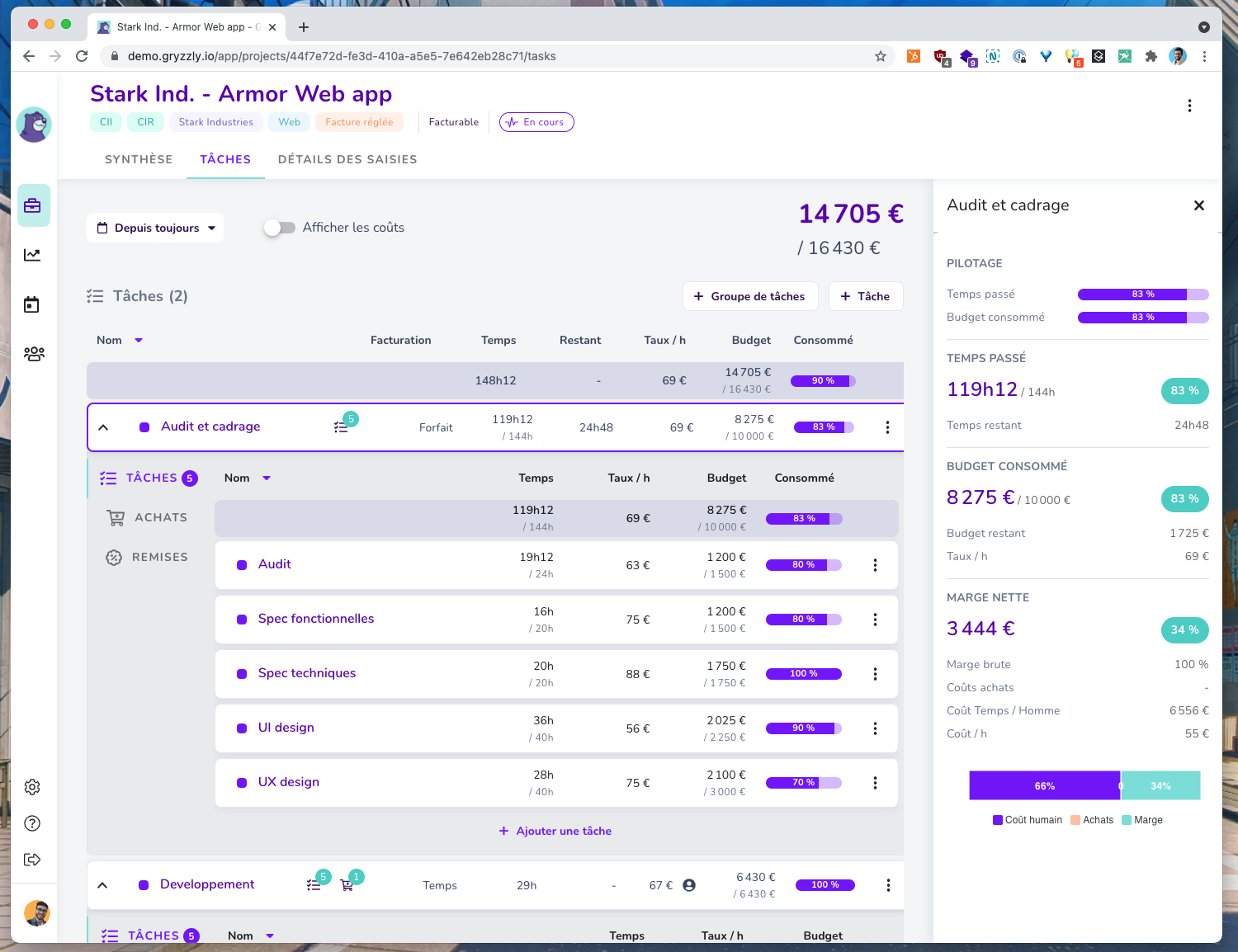Click the Temps passé 83 % progress bar

click(x=1143, y=295)
